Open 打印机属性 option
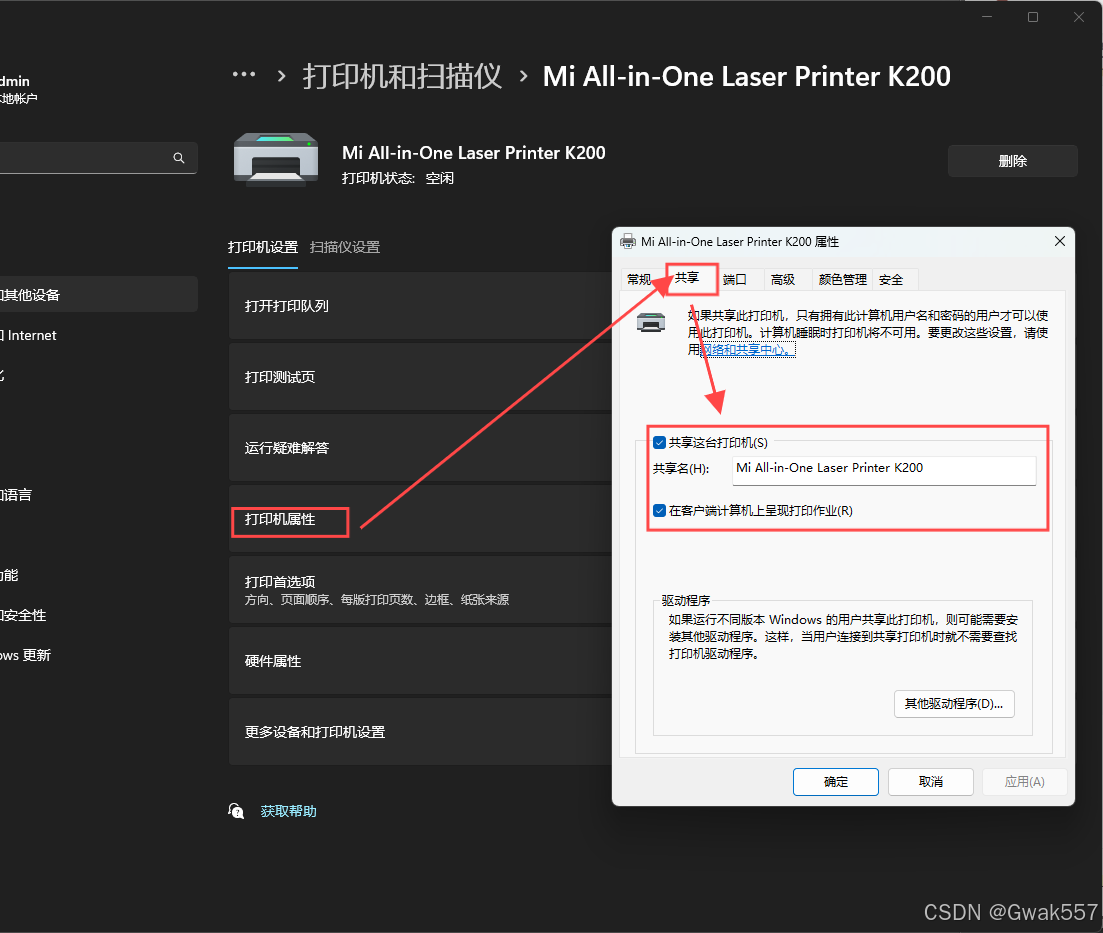1103x933 pixels. click(420, 519)
